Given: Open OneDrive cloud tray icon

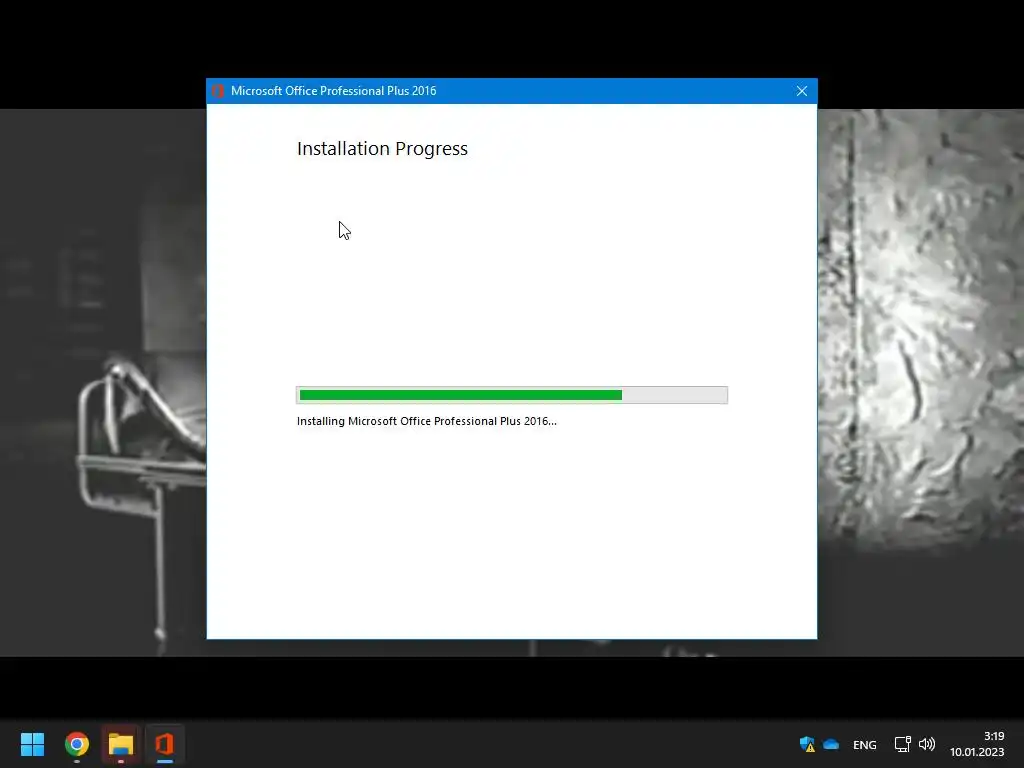Looking at the screenshot, I should pos(831,744).
